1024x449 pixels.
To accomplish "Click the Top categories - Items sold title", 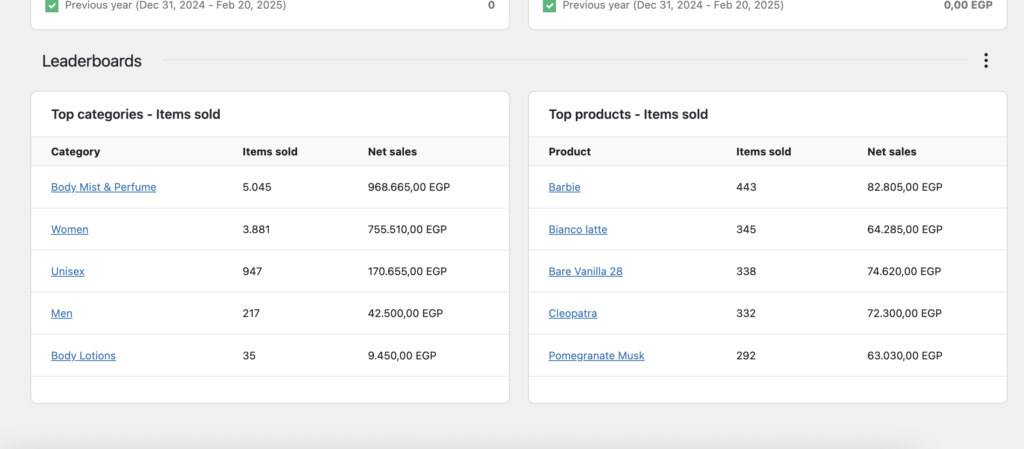I will (135, 114).
